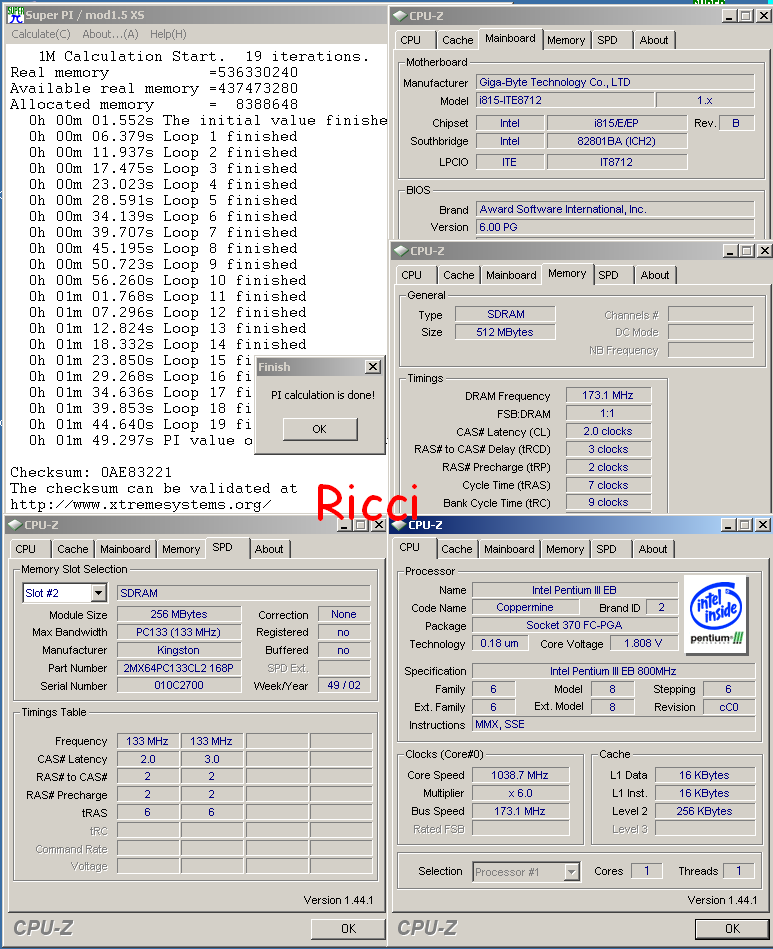Click the CPU-Z icon in the Mainboard window title

pyautogui.click(x=400, y=16)
